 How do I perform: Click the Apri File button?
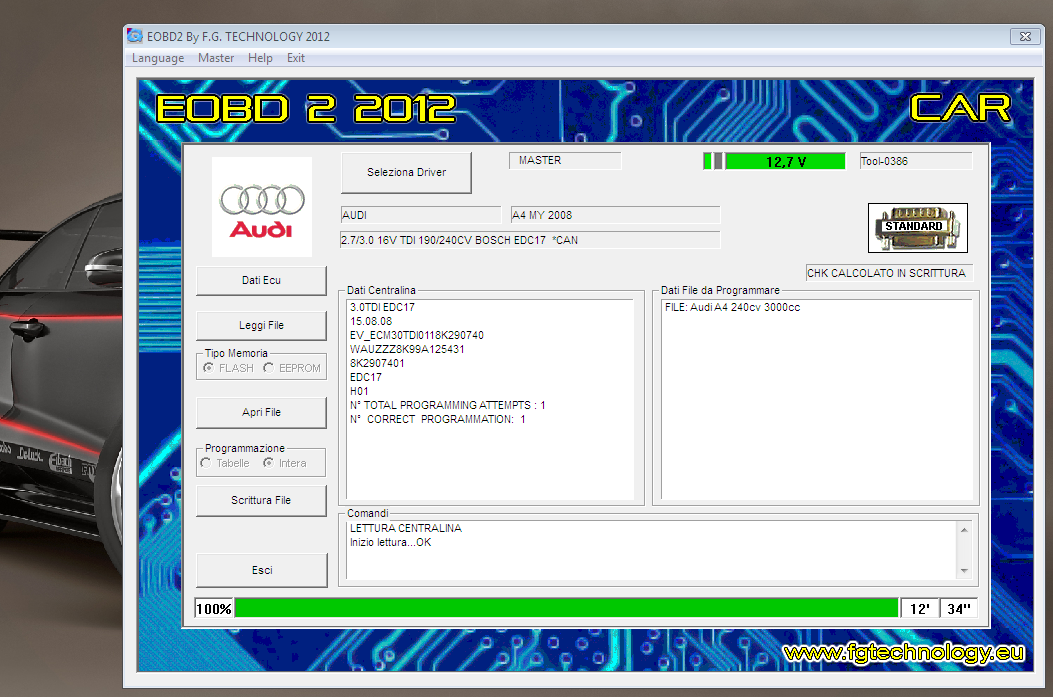[x=261, y=412]
